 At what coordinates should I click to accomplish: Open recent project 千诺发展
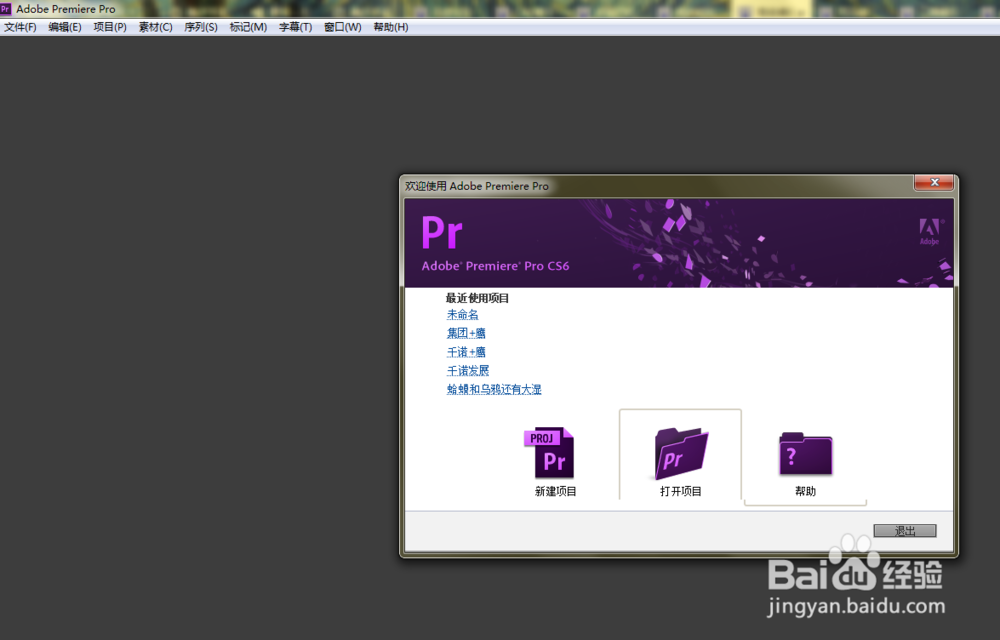468,370
